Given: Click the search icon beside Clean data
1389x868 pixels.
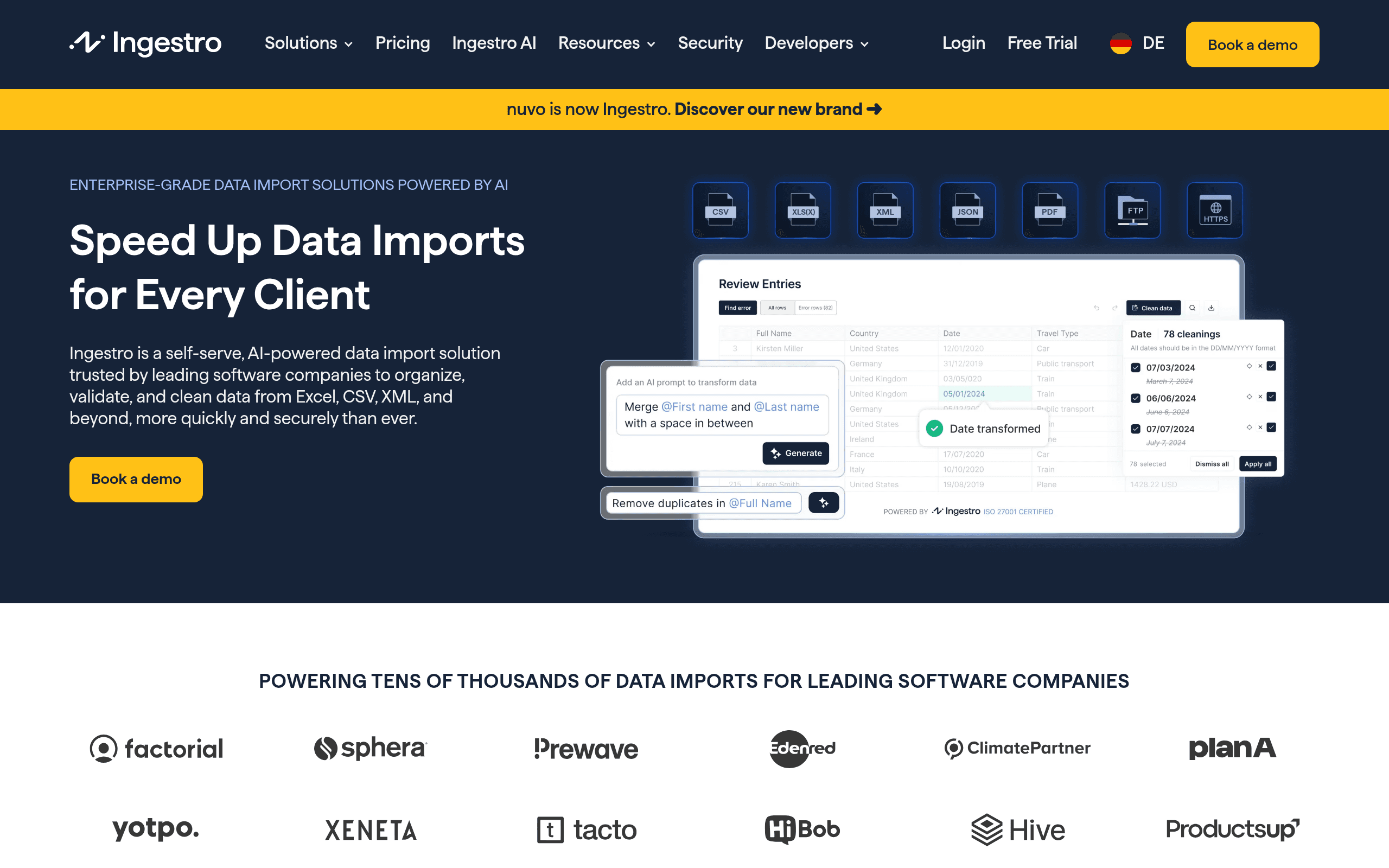Looking at the screenshot, I should click(1192, 308).
